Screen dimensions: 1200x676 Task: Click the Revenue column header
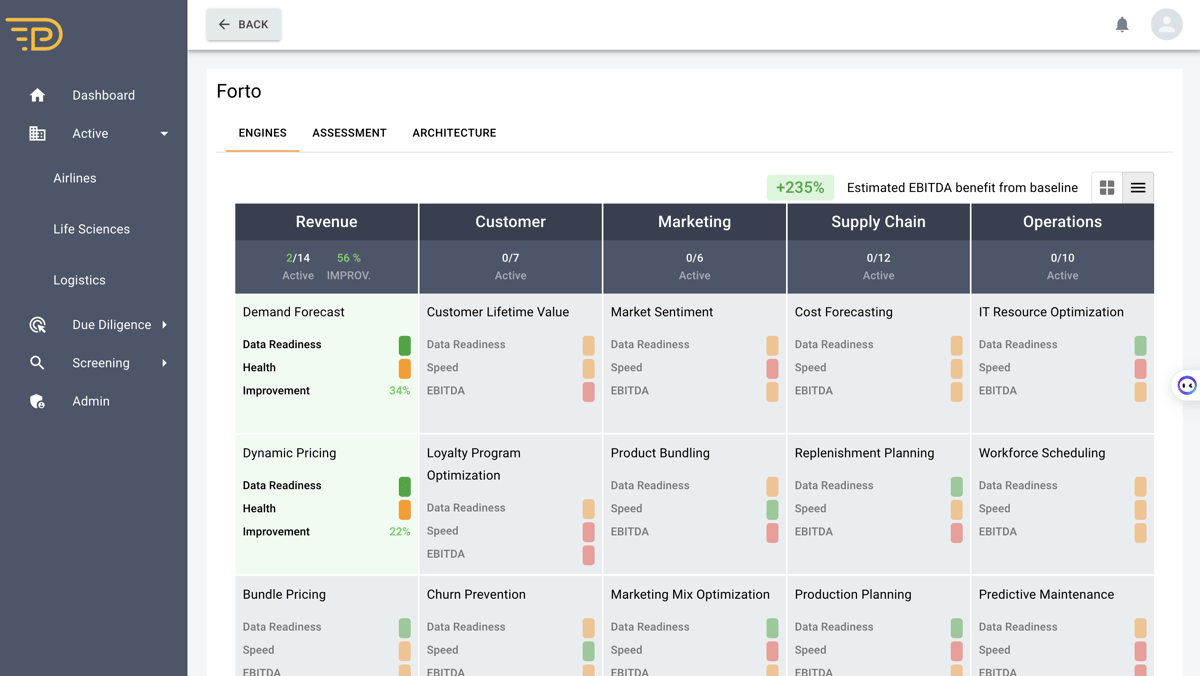click(327, 222)
